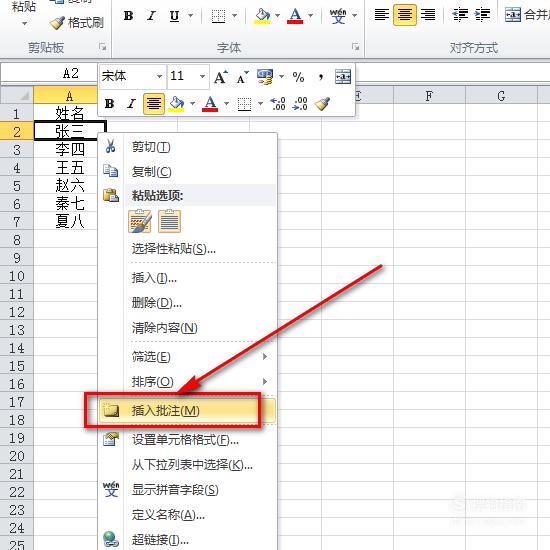Choose Show Phonetic Field 显示拼音字段(S)
Viewport: 550px width, 550px height.
188,490
